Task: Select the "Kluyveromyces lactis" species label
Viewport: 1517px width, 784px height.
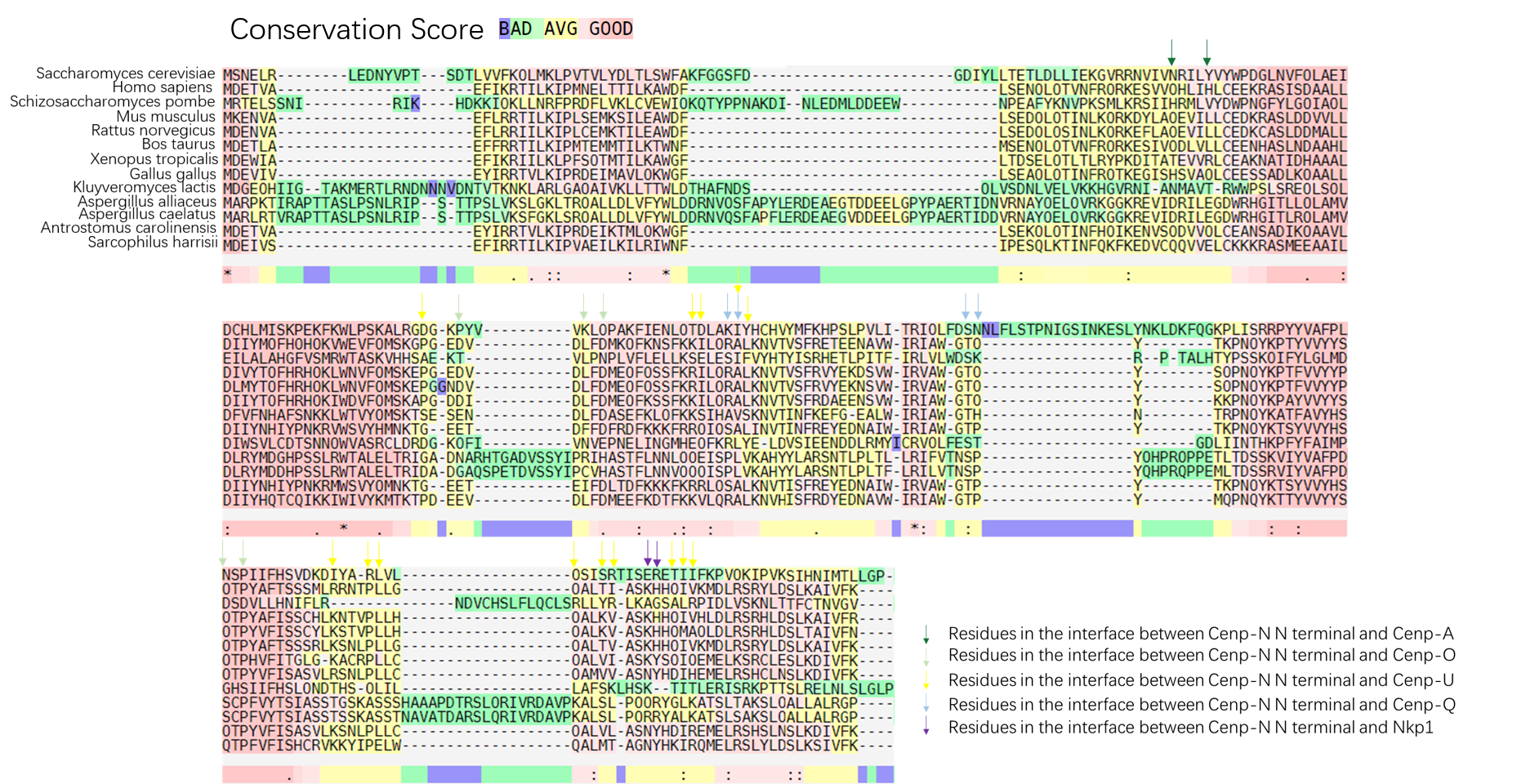Action: 145,188
